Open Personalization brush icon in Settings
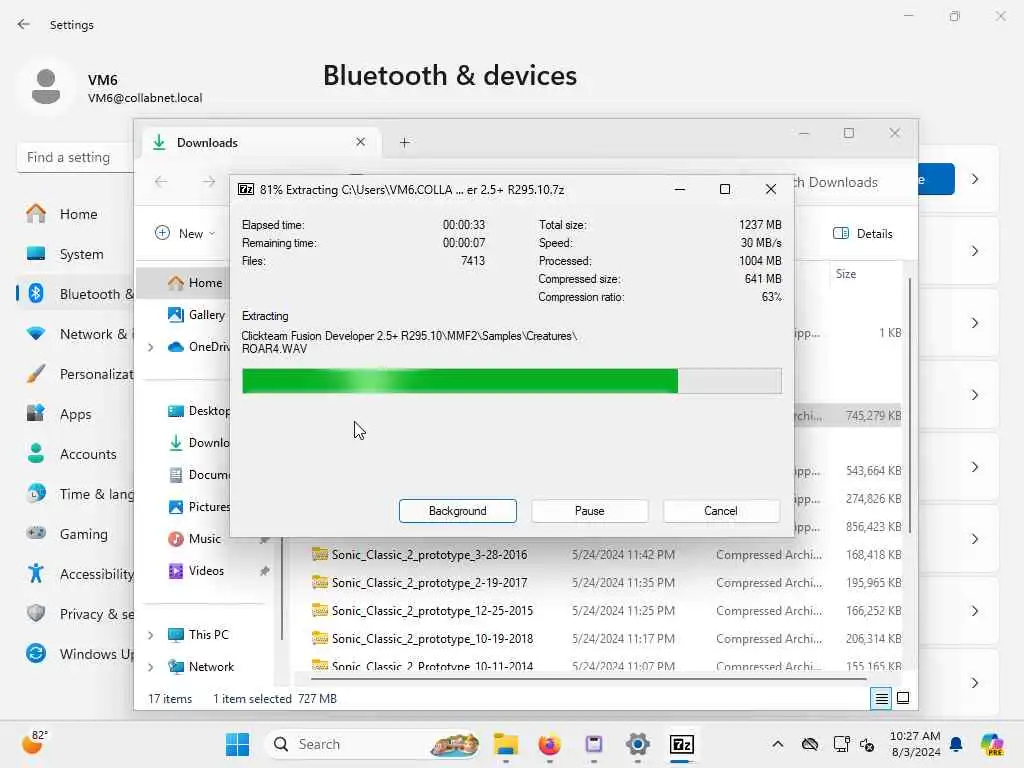Screen dimensions: 1024x768 point(36,374)
